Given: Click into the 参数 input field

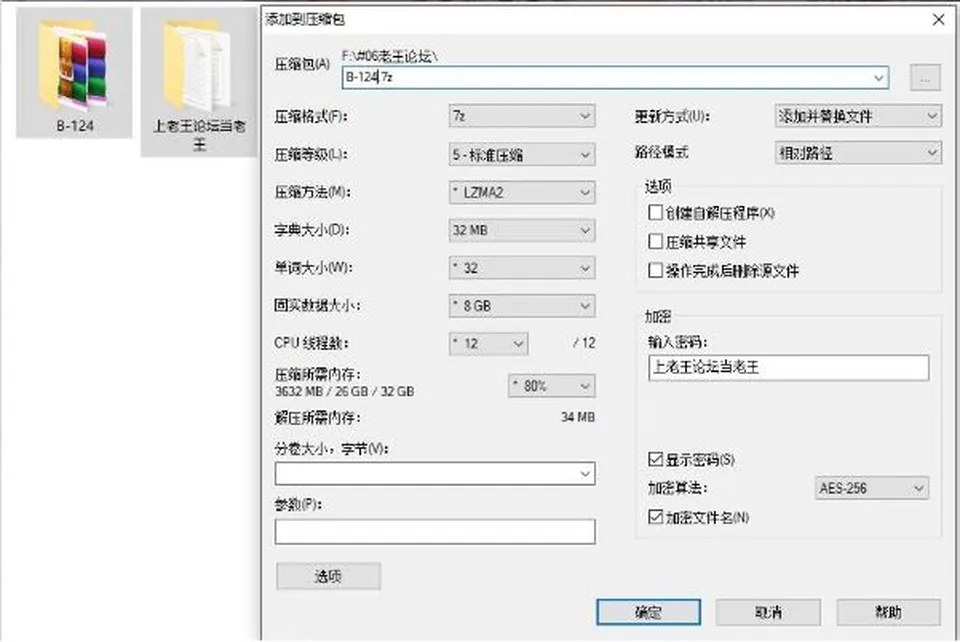Looking at the screenshot, I should pyautogui.click(x=435, y=532).
